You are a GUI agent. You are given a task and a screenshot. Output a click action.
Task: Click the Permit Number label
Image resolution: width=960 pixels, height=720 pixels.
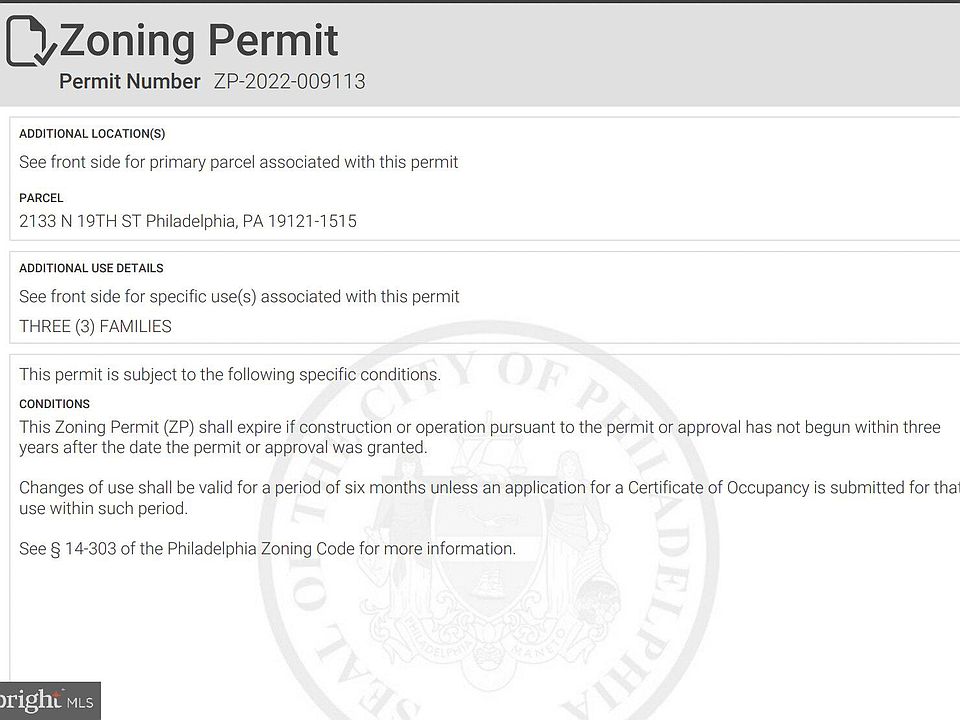129,81
